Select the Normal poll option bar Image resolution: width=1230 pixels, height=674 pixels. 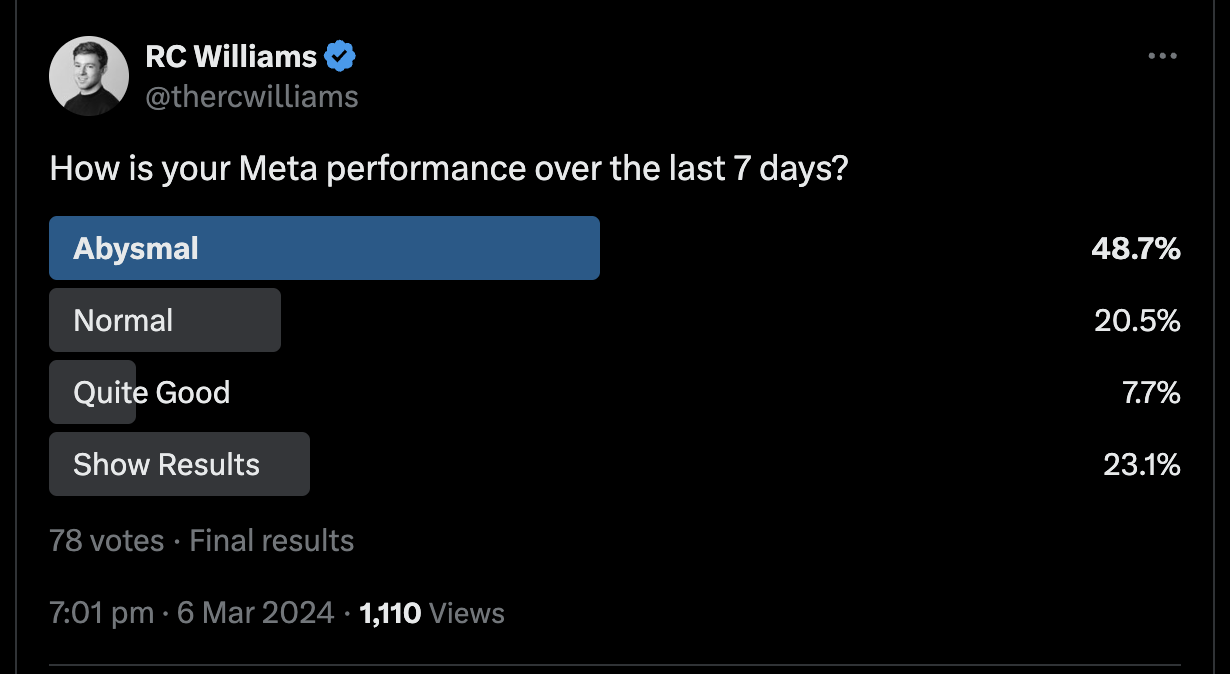tap(165, 320)
